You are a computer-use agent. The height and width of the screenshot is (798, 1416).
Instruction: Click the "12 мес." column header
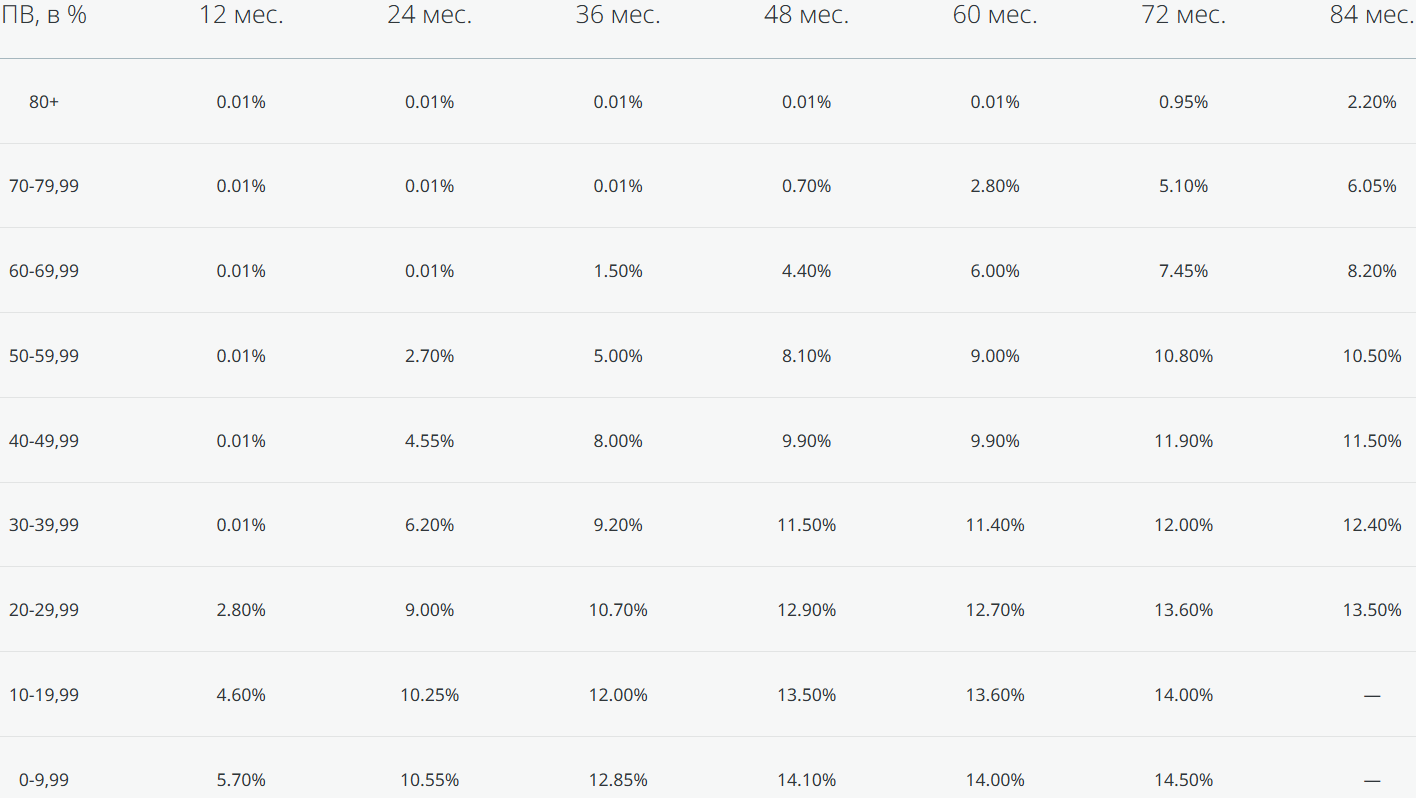click(x=241, y=15)
